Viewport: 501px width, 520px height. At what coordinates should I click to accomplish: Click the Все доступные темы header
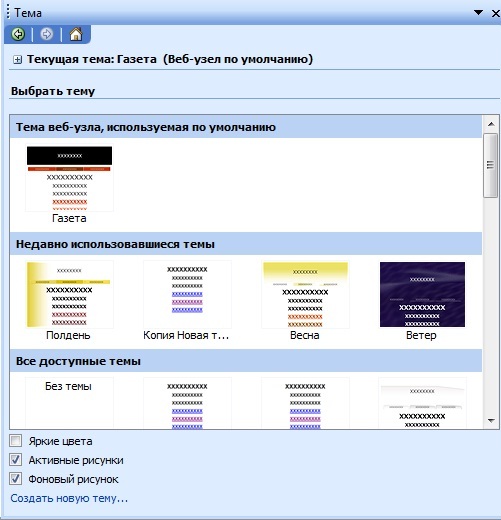tap(246, 361)
